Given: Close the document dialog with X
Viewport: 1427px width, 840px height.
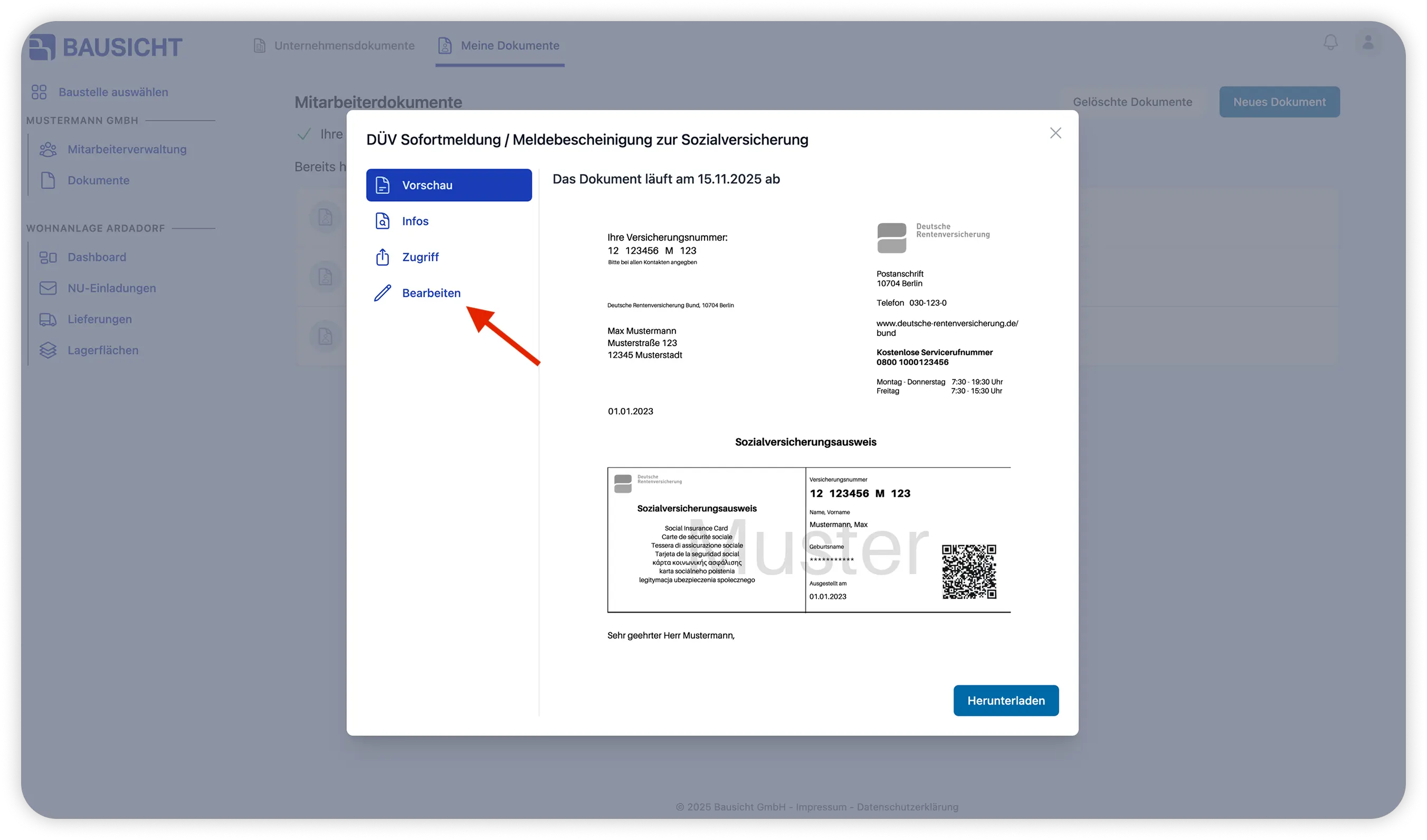Looking at the screenshot, I should 1055,133.
